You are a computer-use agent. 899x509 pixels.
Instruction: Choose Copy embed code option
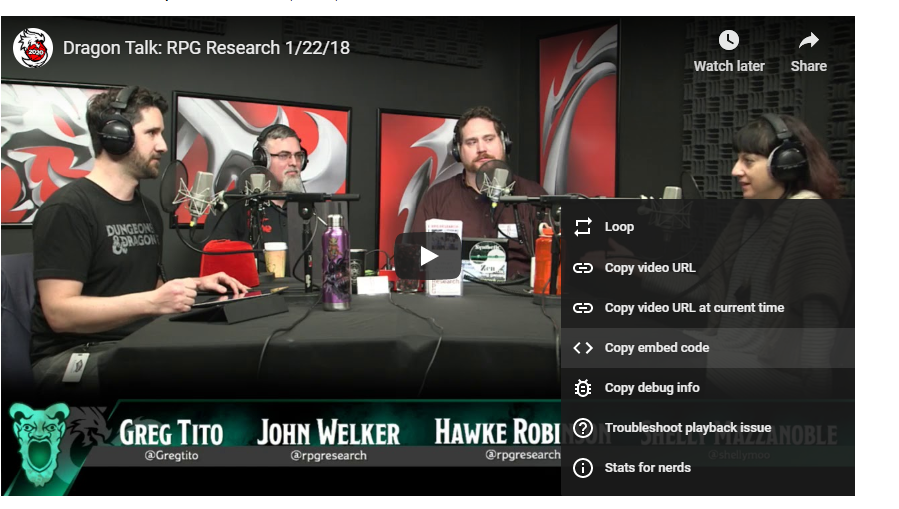[x=708, y=348]
